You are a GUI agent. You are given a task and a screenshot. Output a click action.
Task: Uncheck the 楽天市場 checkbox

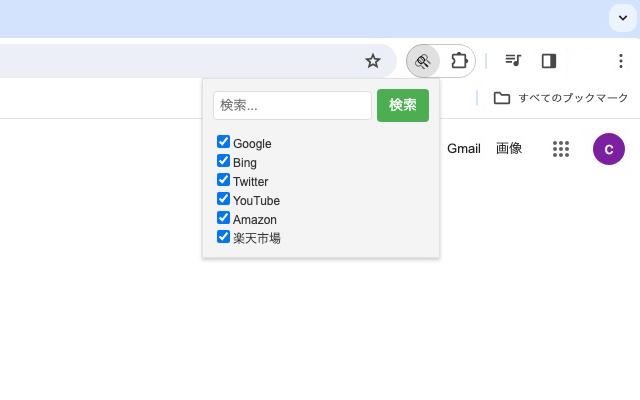click(x=223, y=236)
